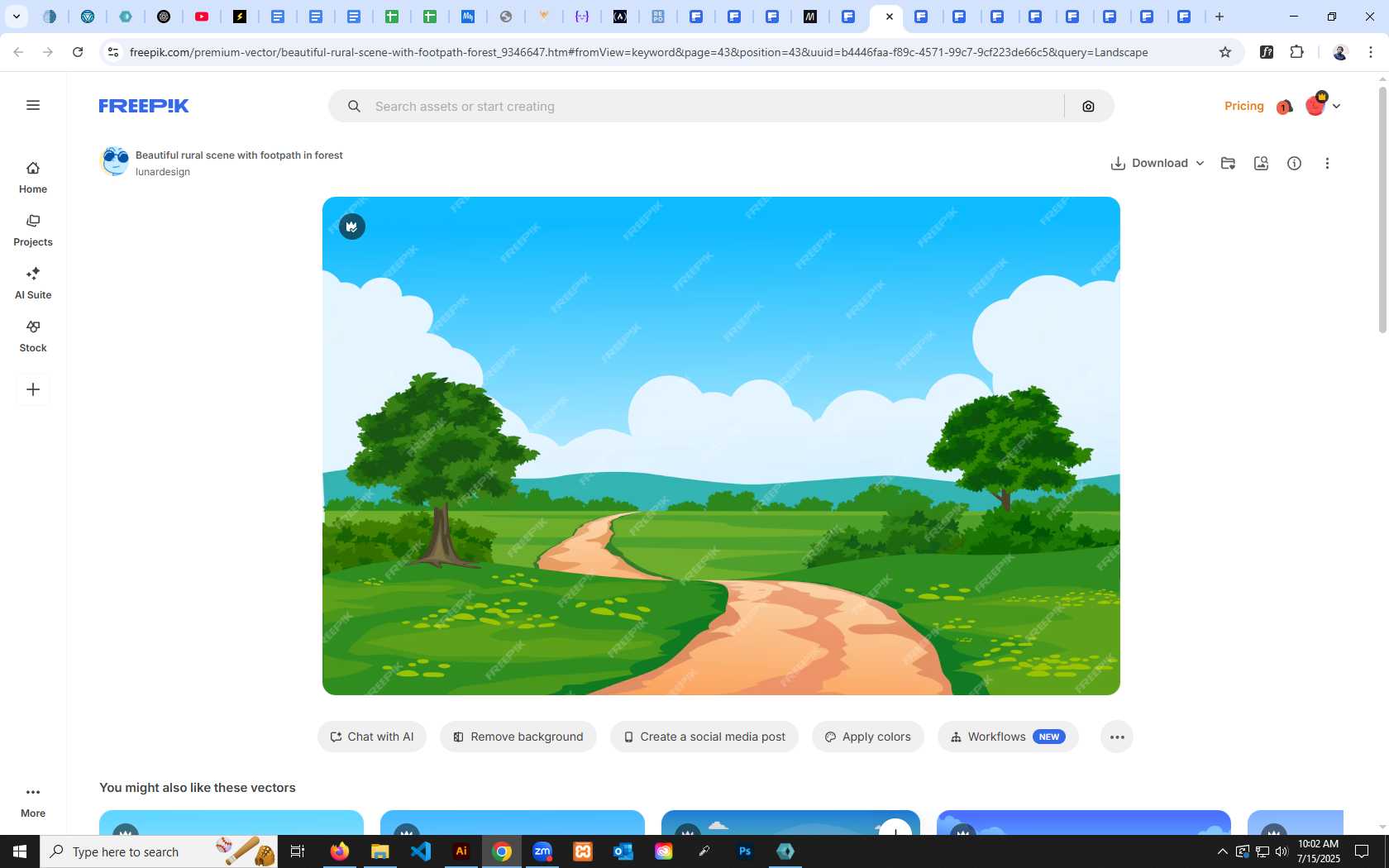Open Workflows NEW button
The width and height of the screenshot is (1389, 868).
pos(1008,737)
